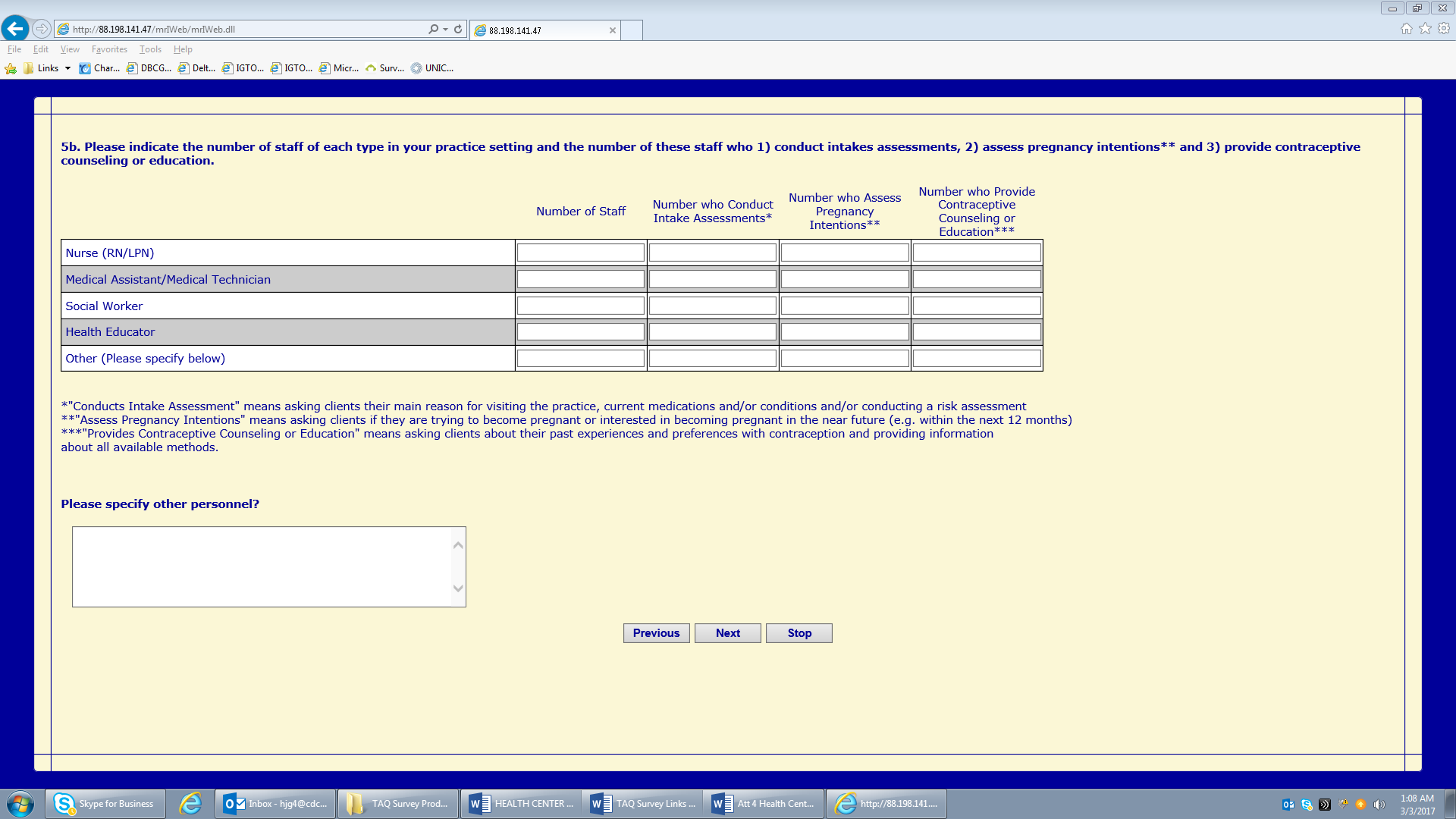Viewport: 1456px width, 819px height.
Task: Open the Favorites star icon
Action: (1426, 29)
